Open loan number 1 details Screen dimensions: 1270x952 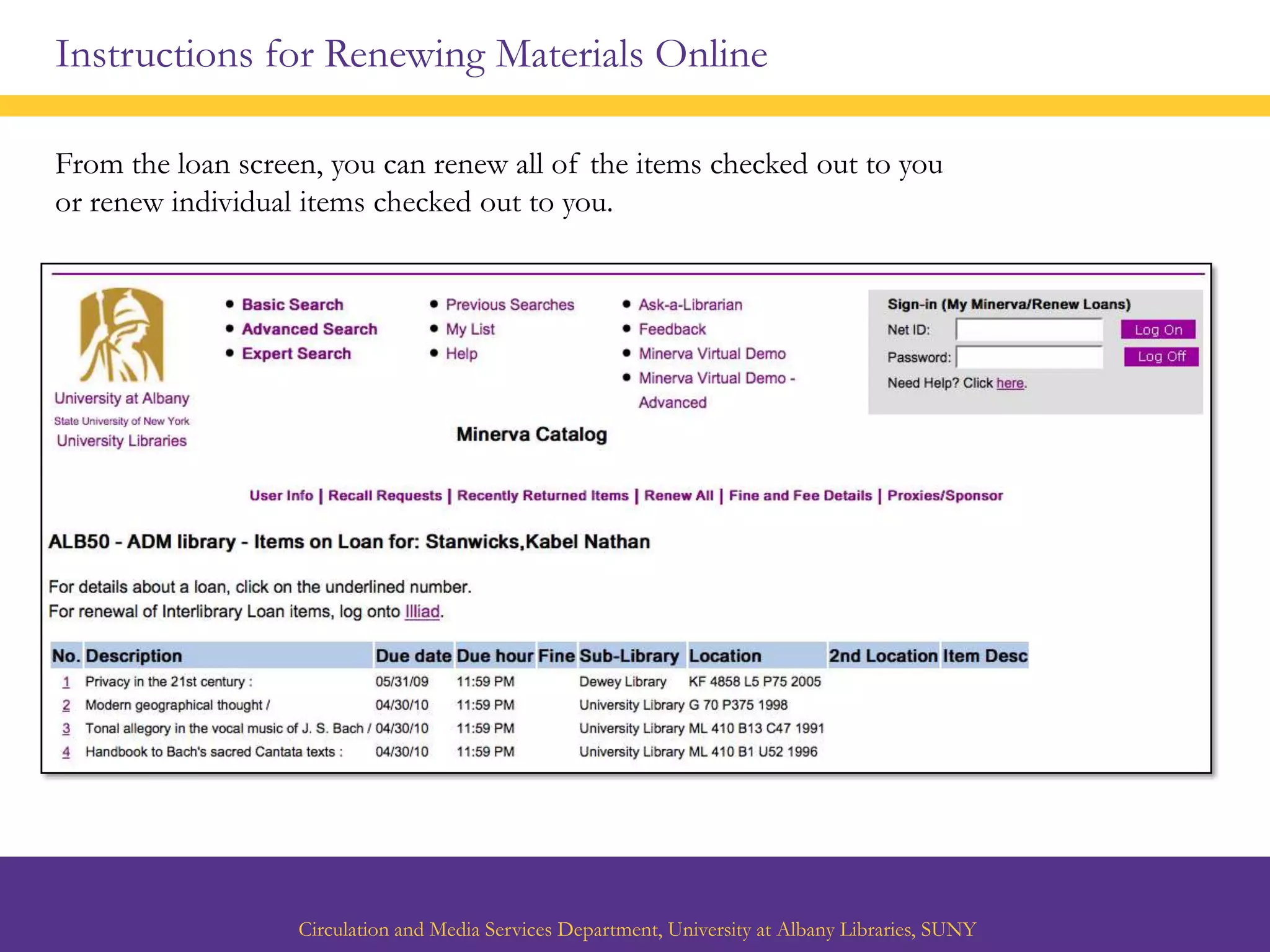[x=66, y=682]
